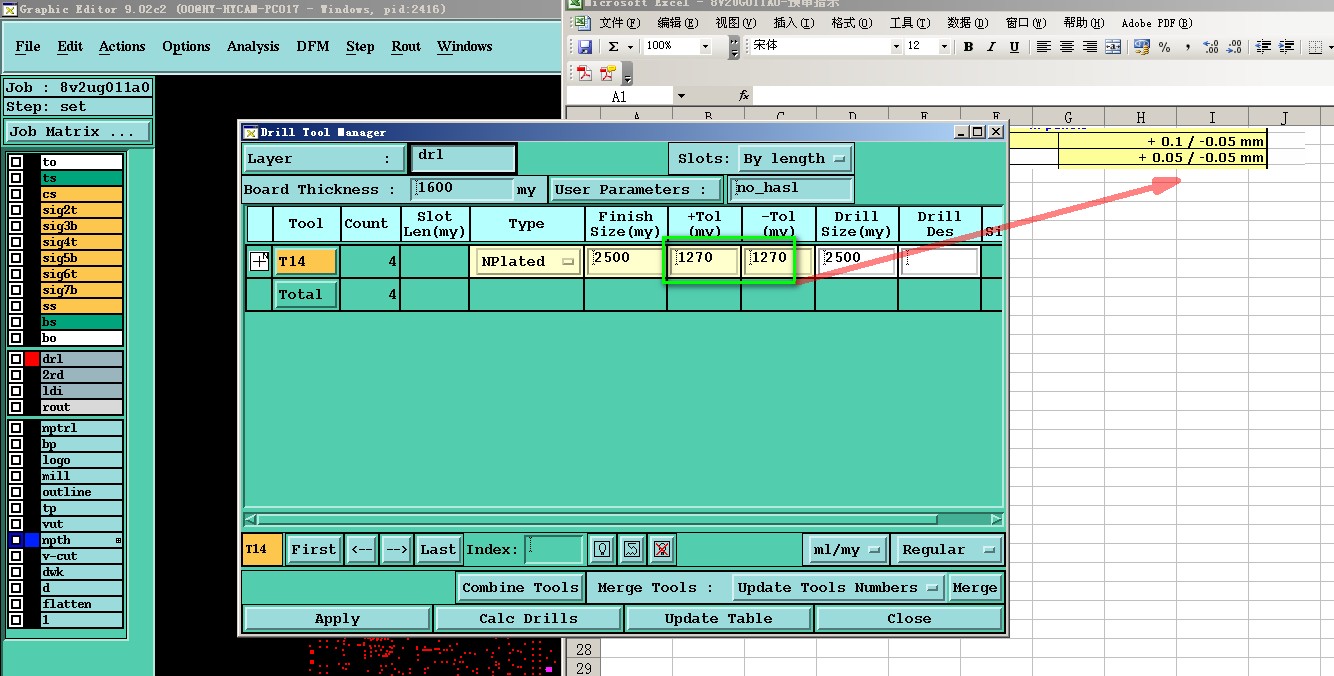Toggle the checkbox for layer to

tap(16, 162)
